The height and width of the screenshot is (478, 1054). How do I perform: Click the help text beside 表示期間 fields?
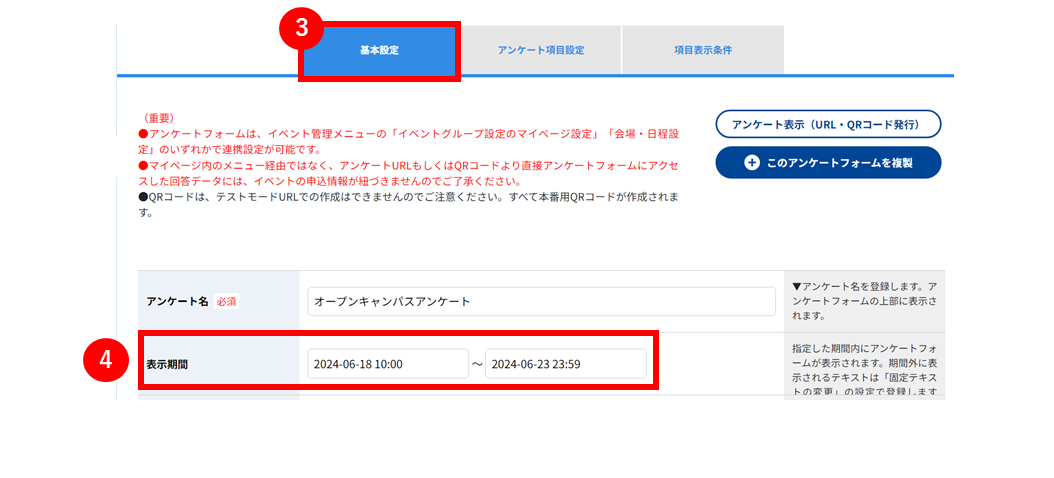tap(864, 371)
